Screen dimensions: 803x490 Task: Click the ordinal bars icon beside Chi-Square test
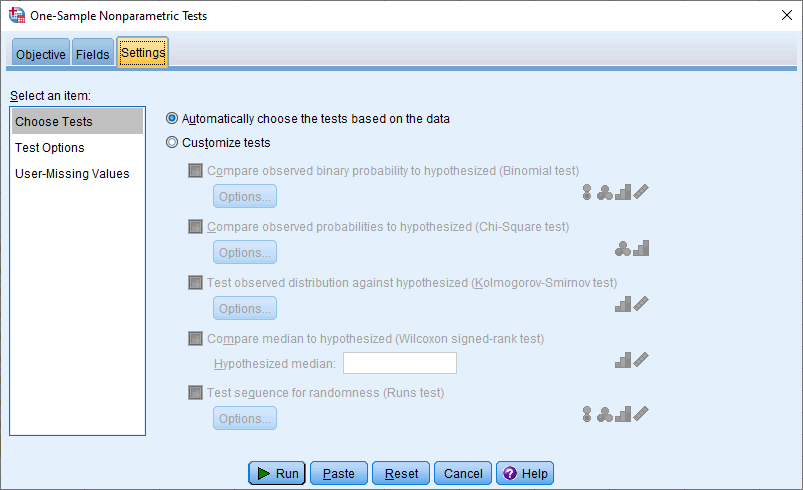click(641, 248)
